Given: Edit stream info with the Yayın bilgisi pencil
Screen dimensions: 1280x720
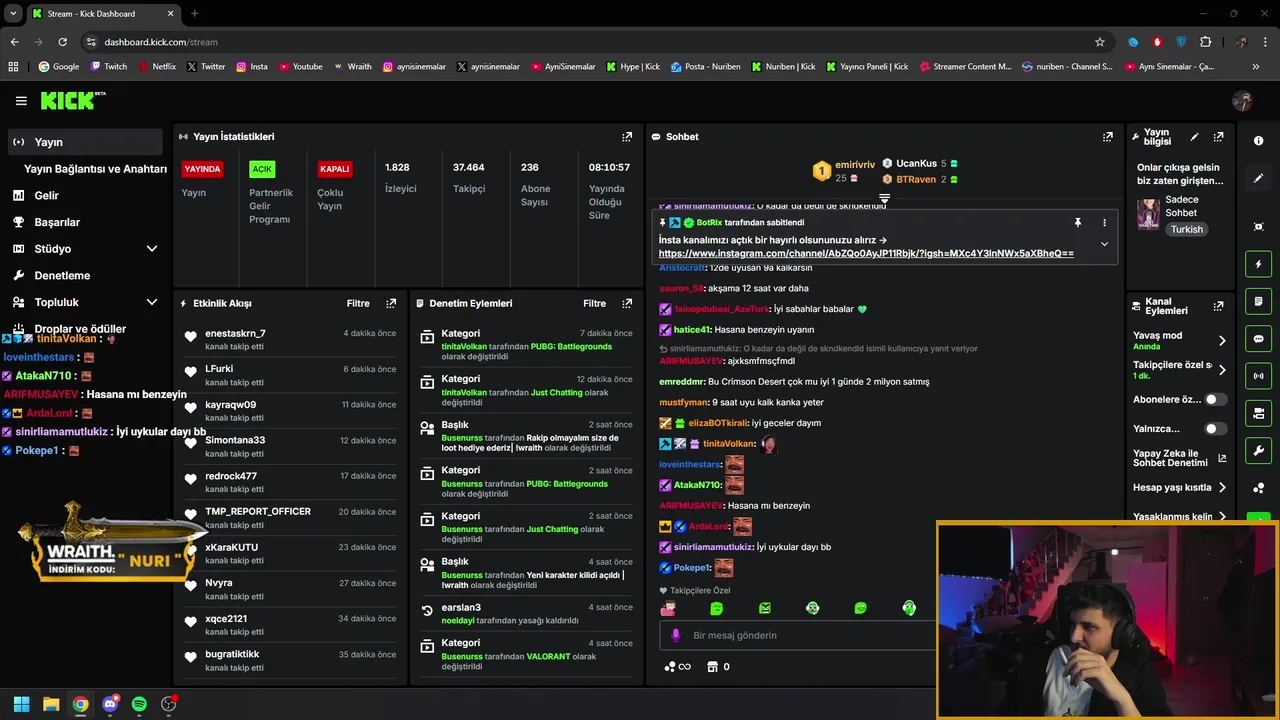Looking at the screenshot, I should tap(1194, 137).
